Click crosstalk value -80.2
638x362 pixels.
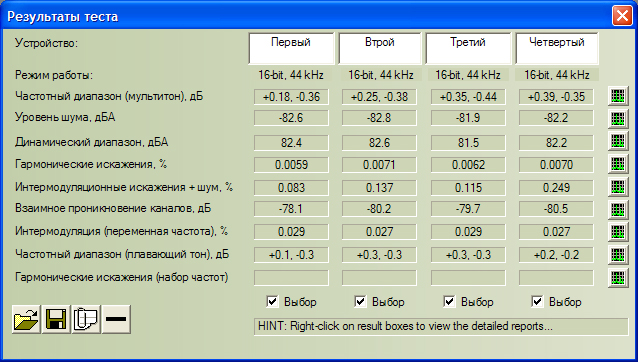coord(379,209)
